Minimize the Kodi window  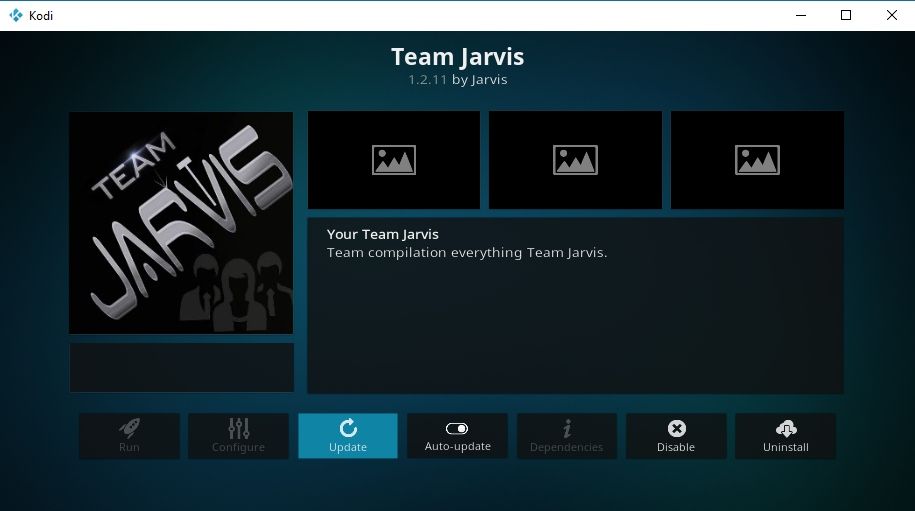(801, 15)
